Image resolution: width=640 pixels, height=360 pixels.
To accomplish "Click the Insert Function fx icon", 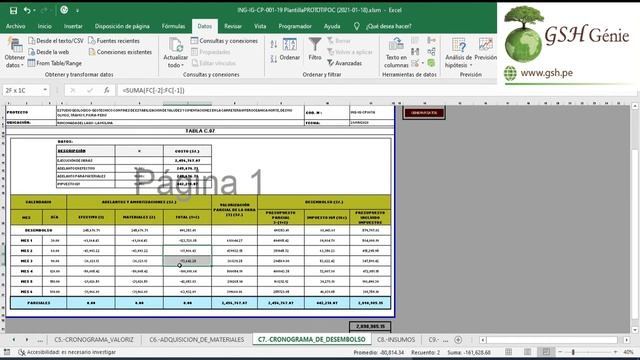I will click(107, 90).
